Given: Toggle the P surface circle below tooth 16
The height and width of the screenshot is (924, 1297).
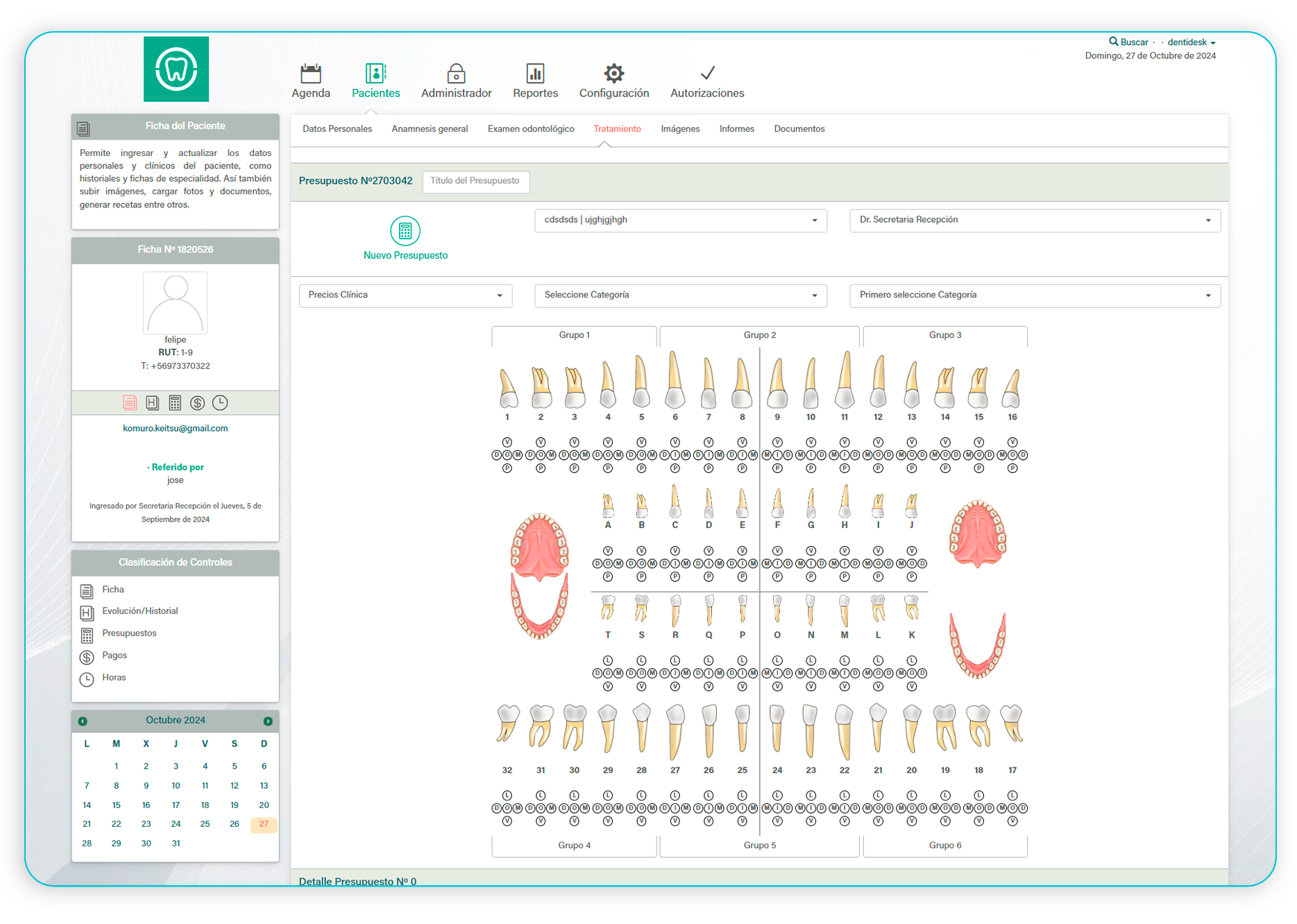Looking at the screenshot, I should pos(1012,468).
